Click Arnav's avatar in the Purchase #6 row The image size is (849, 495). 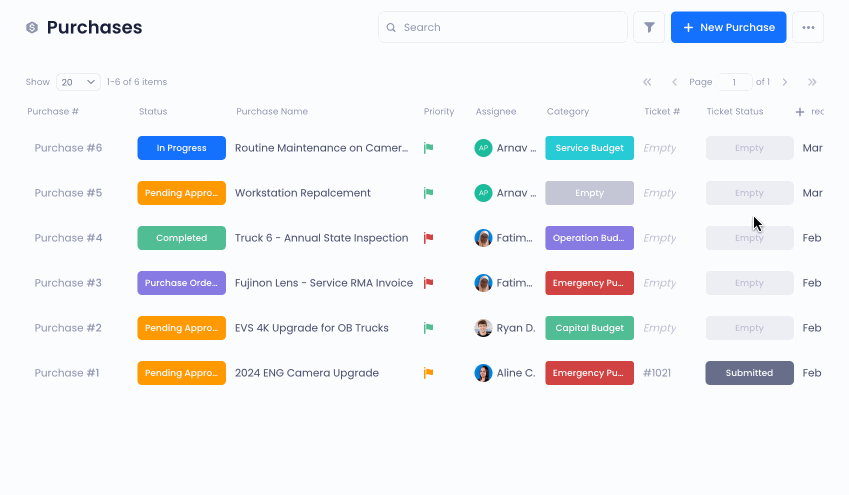pos(484,148)
